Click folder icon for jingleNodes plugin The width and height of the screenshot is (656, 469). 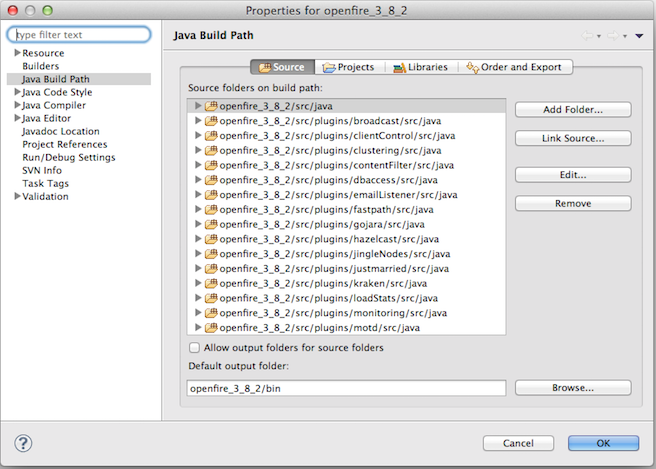211,254
